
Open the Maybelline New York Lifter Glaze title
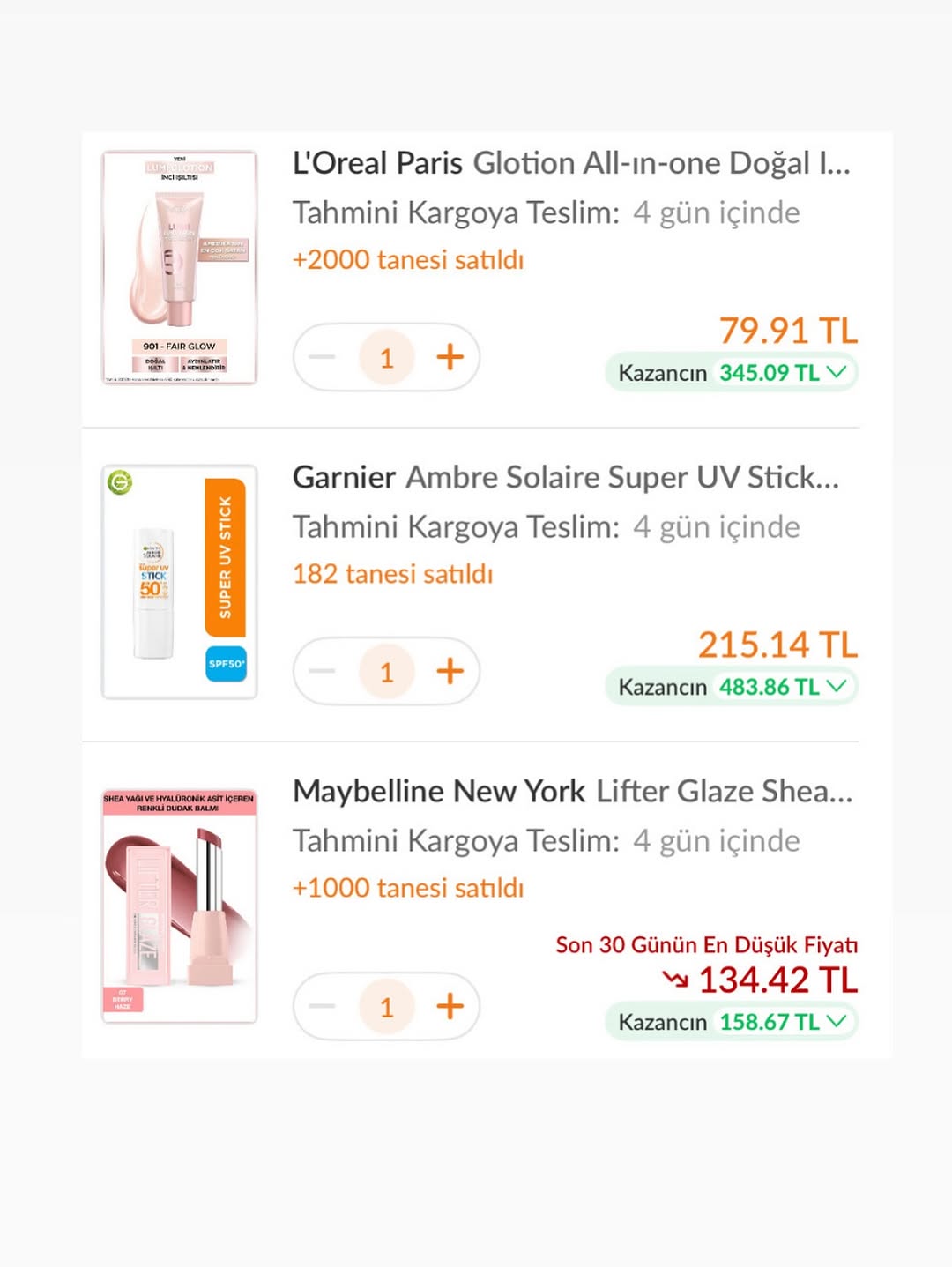(573, 791)
